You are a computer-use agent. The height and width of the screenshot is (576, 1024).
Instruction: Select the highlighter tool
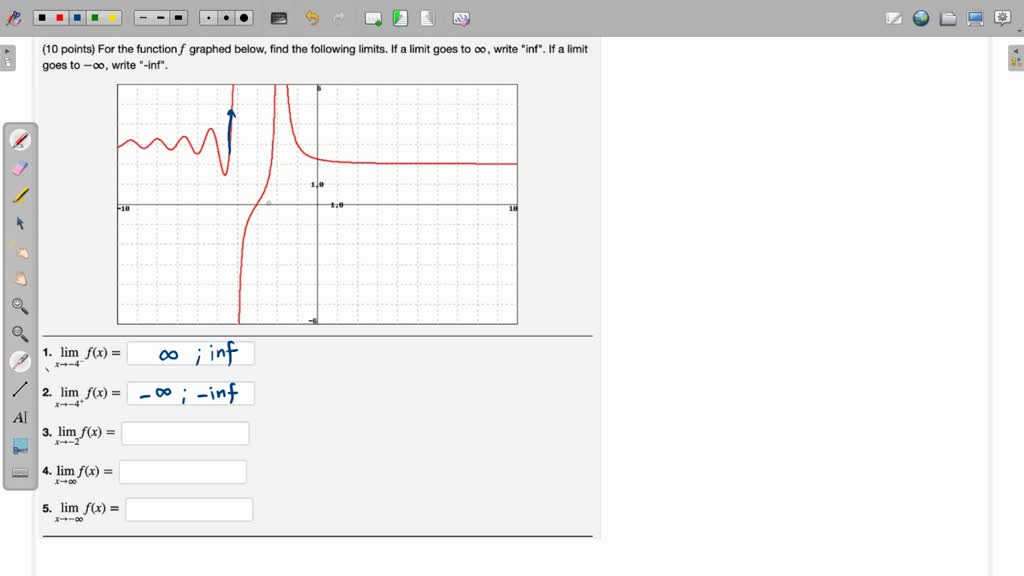(x=20, y=195)
